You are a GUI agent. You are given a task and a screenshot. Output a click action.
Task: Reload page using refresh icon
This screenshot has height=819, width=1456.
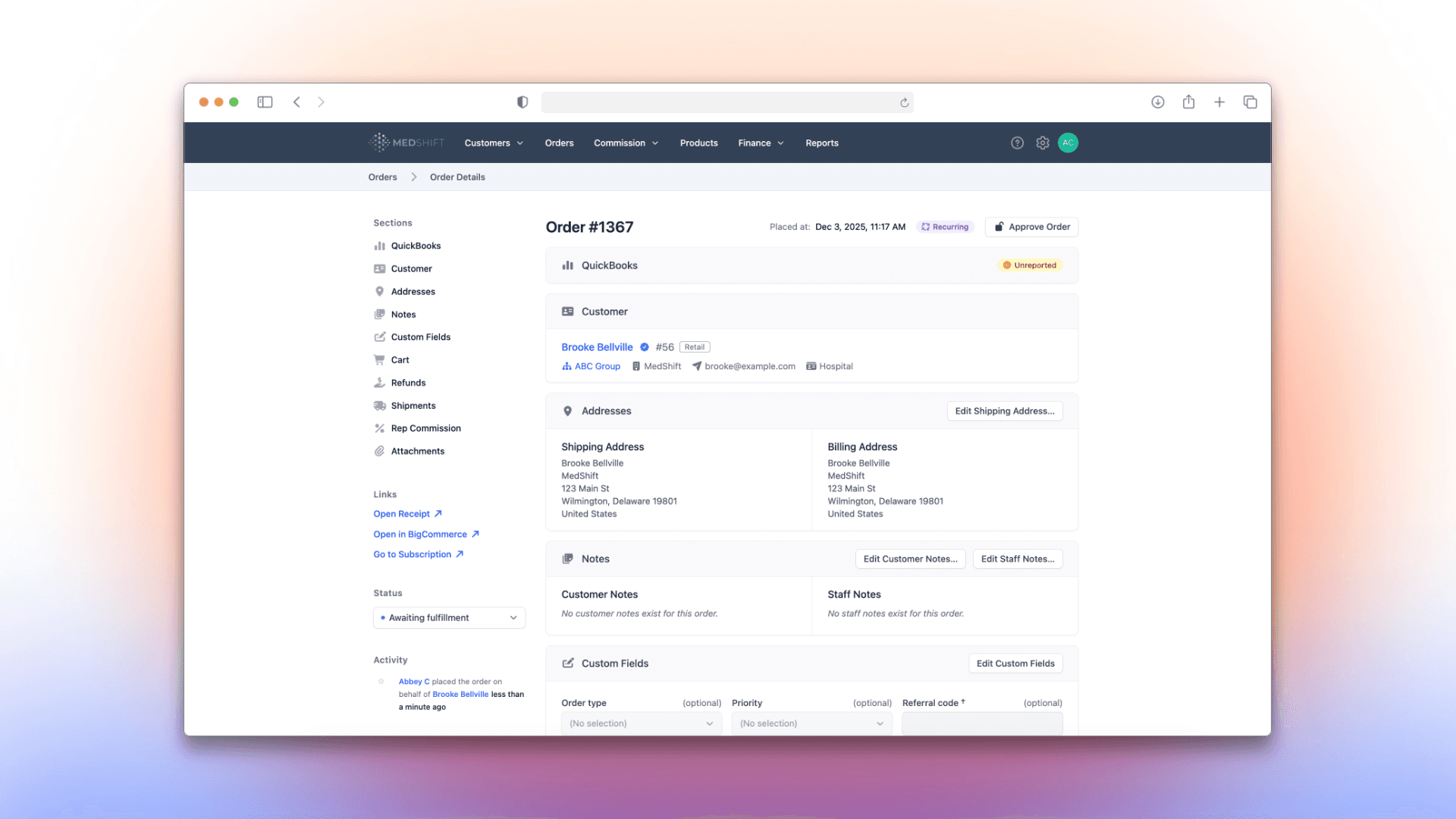pyautogui.click(x=904, y=102)
